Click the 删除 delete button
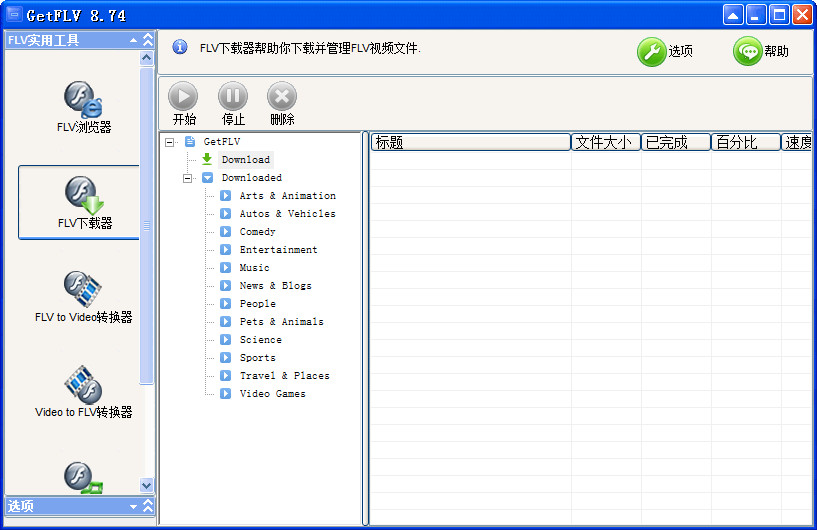Screen dimensions: 817x530 click(282, 103)
